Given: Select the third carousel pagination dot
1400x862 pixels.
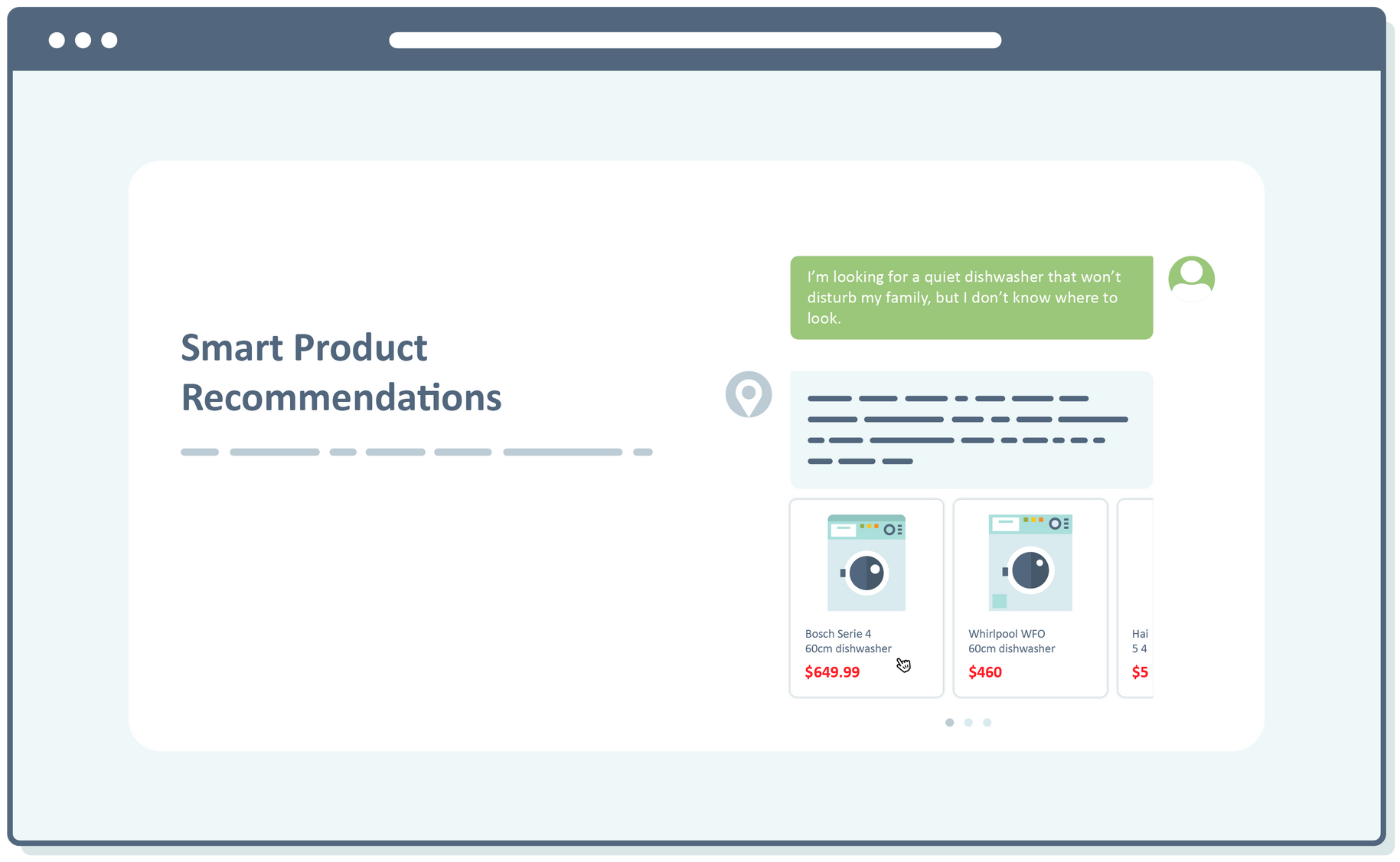Looking at the screenshot, I should click(987, 722).
